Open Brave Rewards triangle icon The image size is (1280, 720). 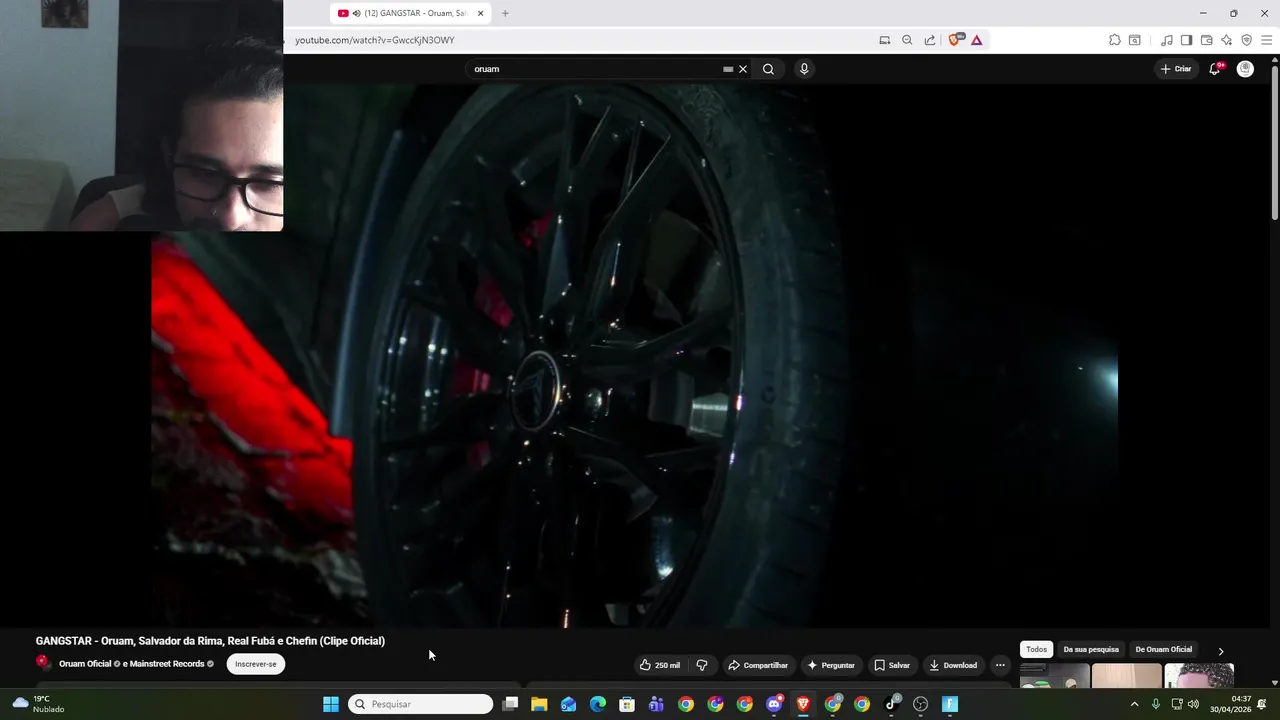click(x=977, y=40)
